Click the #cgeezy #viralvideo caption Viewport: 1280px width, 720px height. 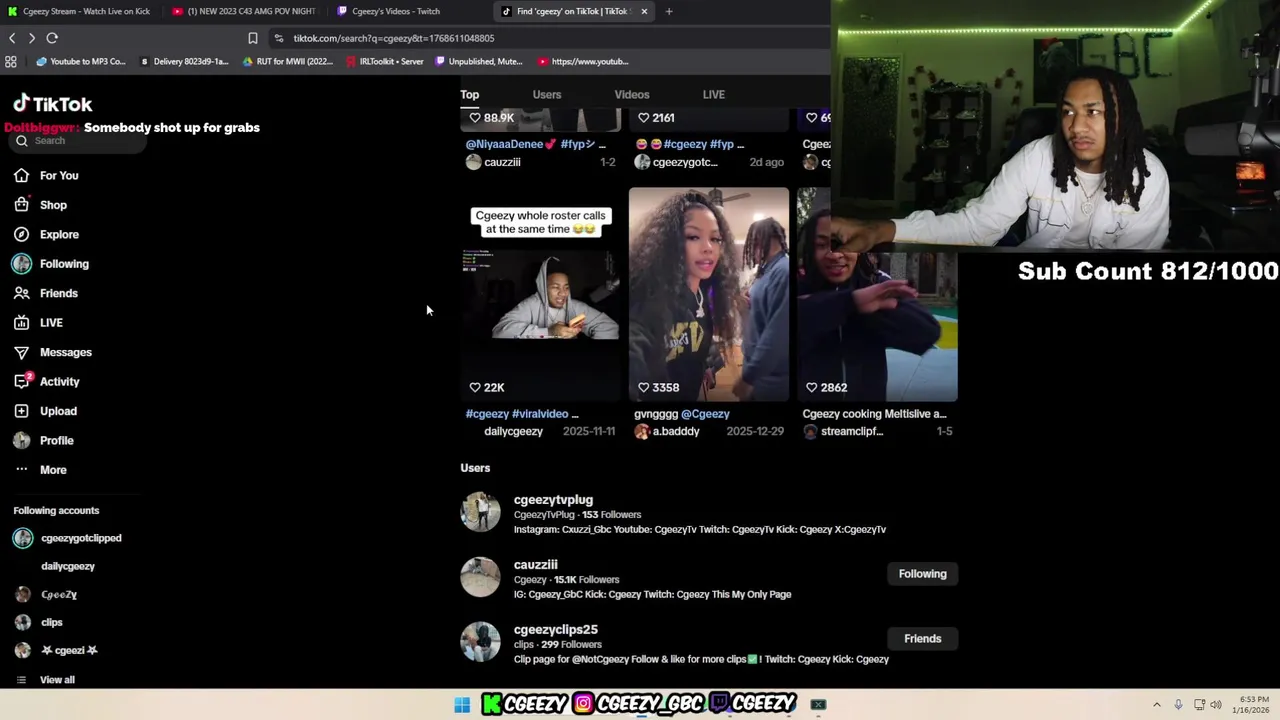point(522,414)
